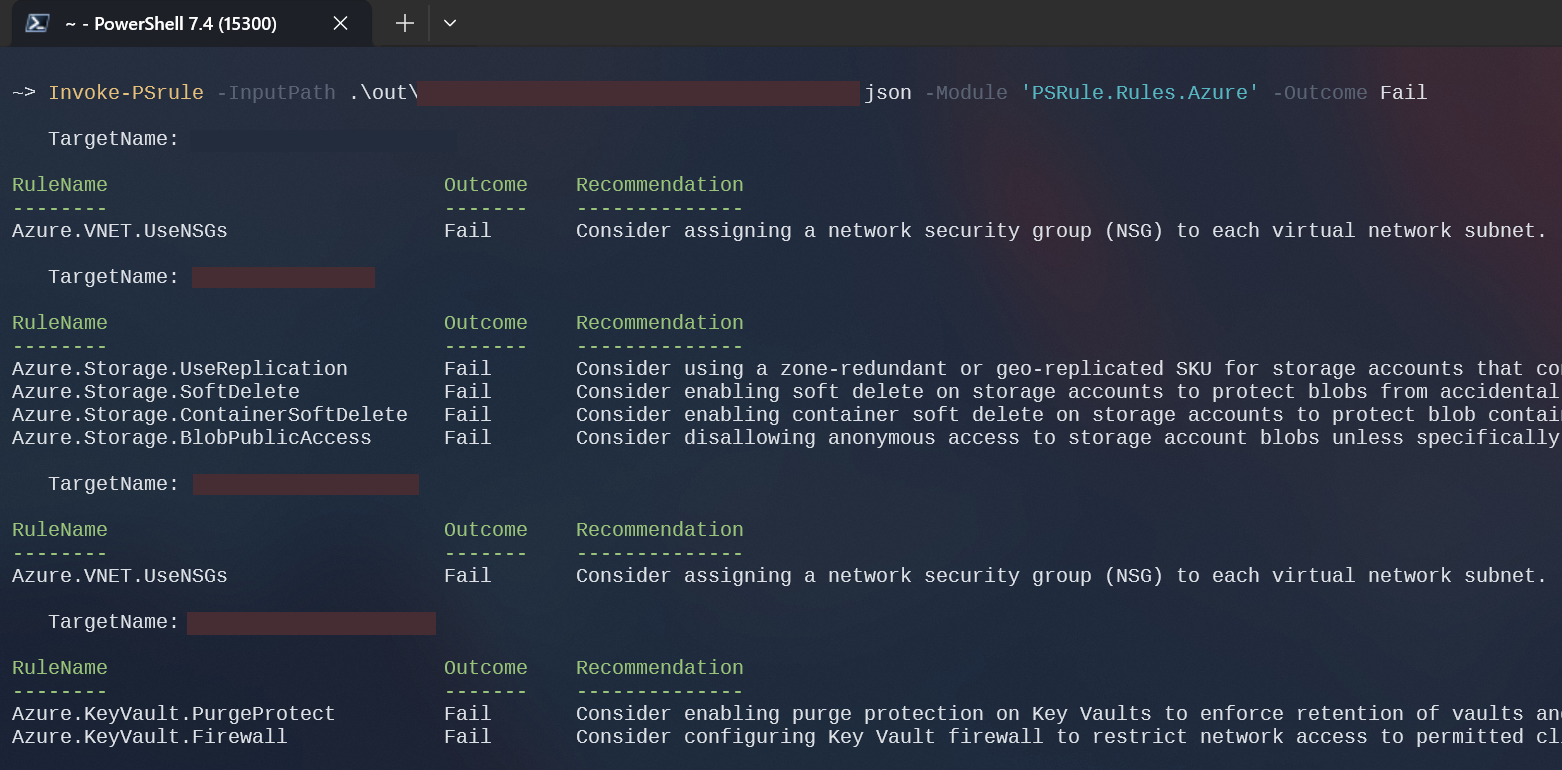
Task: Click Azure.Storage.UseReplication rule name
Action: point(180,369)
